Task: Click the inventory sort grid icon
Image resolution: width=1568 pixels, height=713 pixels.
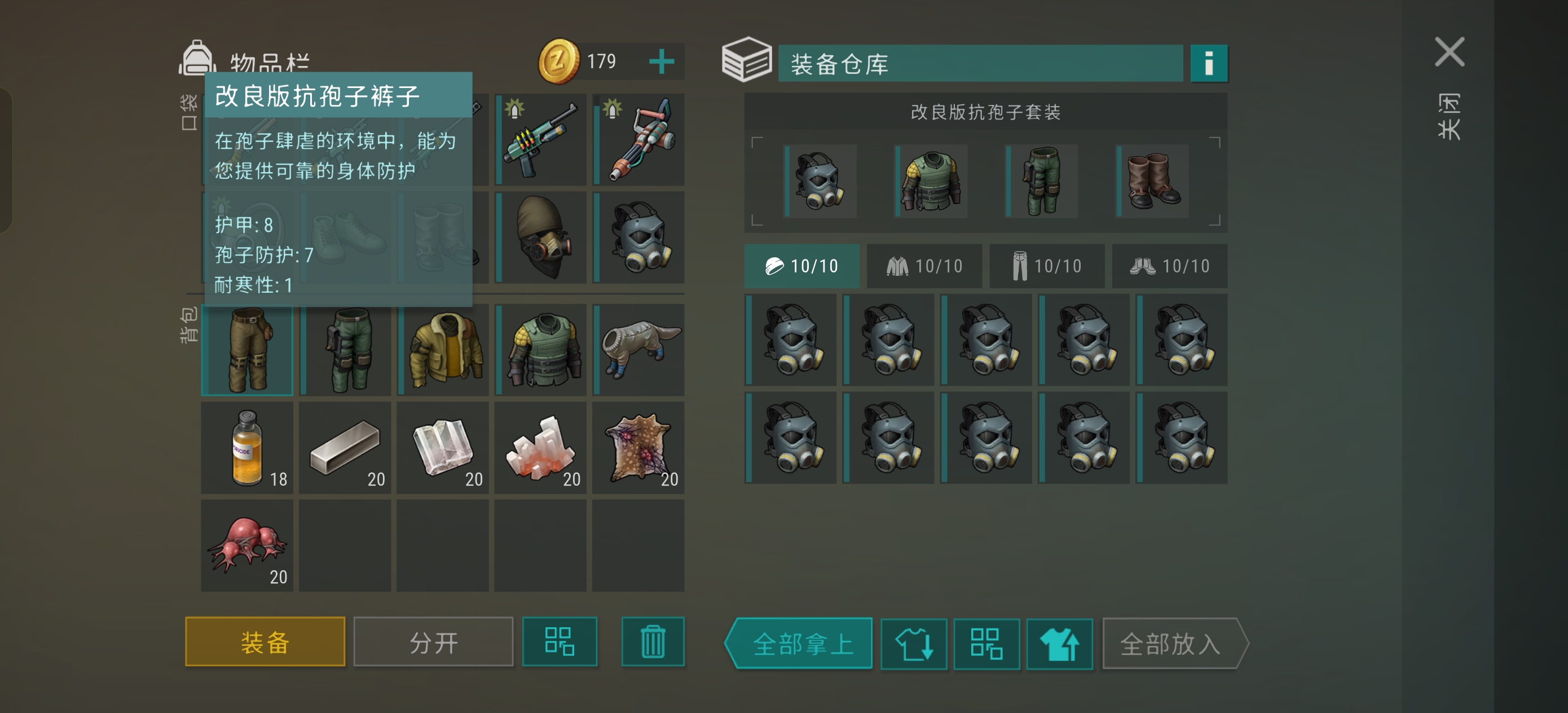Action: pyautogui.click(x=560, y=641)
